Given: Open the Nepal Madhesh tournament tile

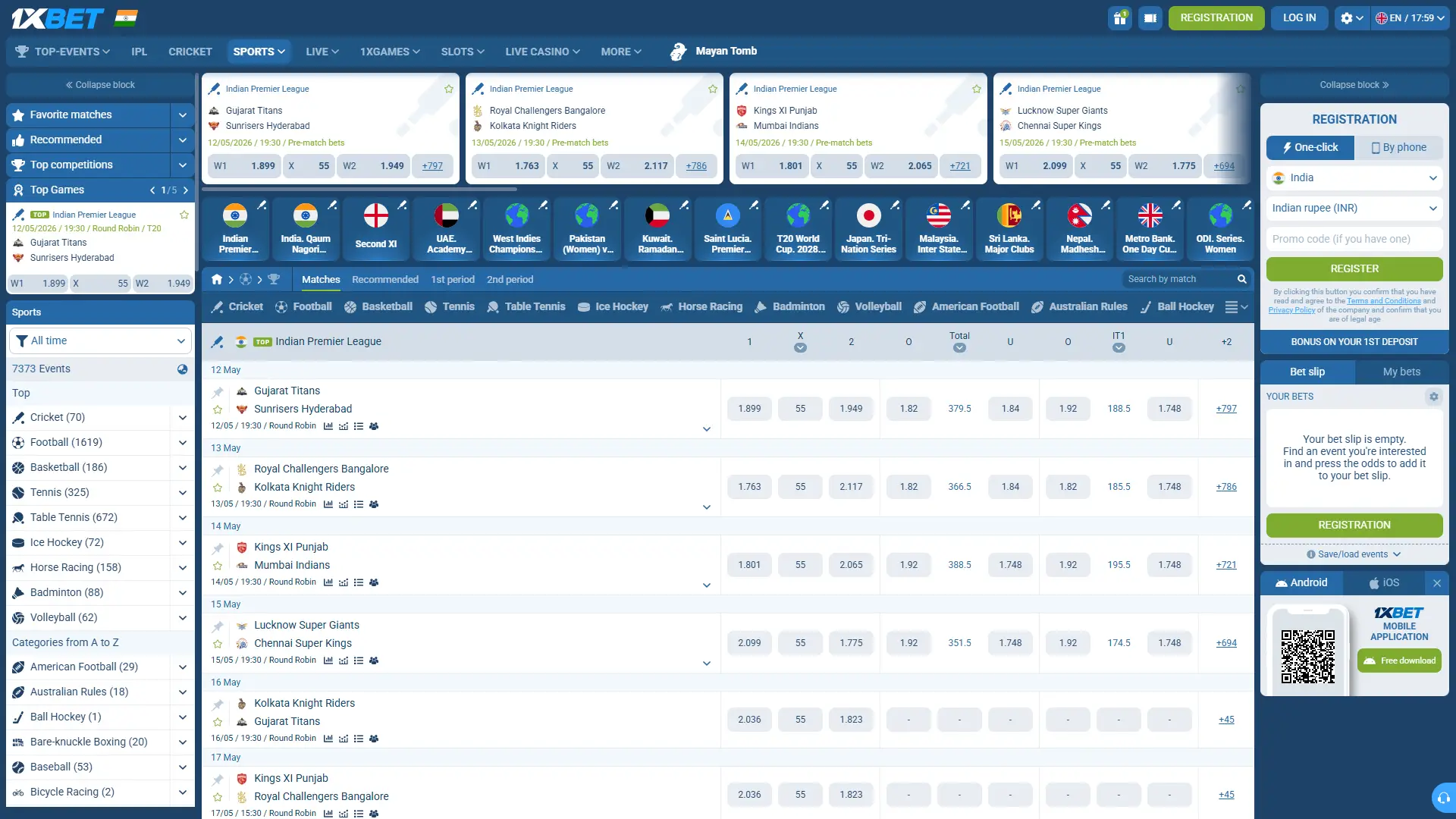Looking at the screenshot, I should 1079,229.
